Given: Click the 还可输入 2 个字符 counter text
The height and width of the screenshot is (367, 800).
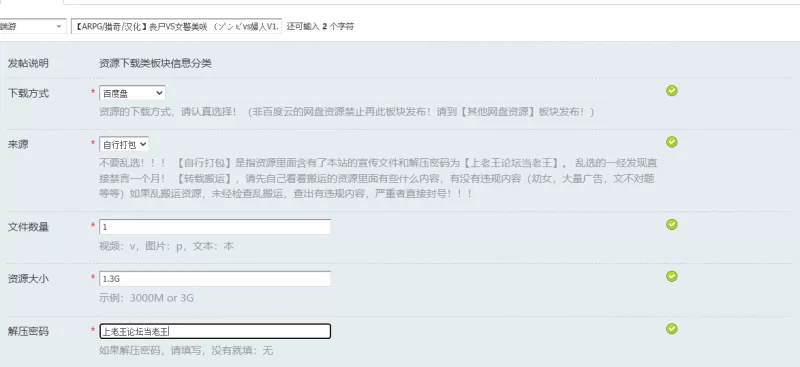Looking at the screenshot, I should point(320,27).
